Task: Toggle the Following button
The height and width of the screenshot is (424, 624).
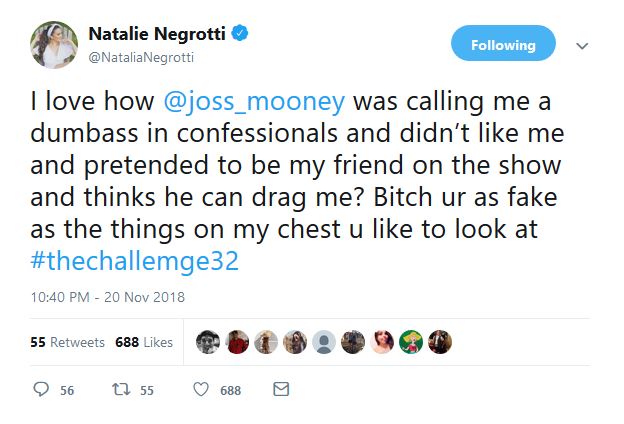Action: 503,45
